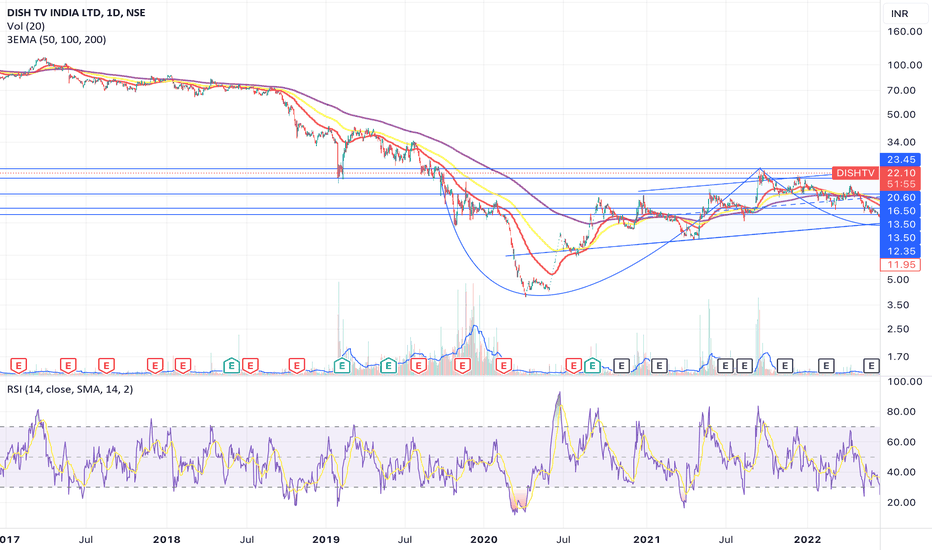Click the 16.50 horizontal line price label

click(900, 211)
